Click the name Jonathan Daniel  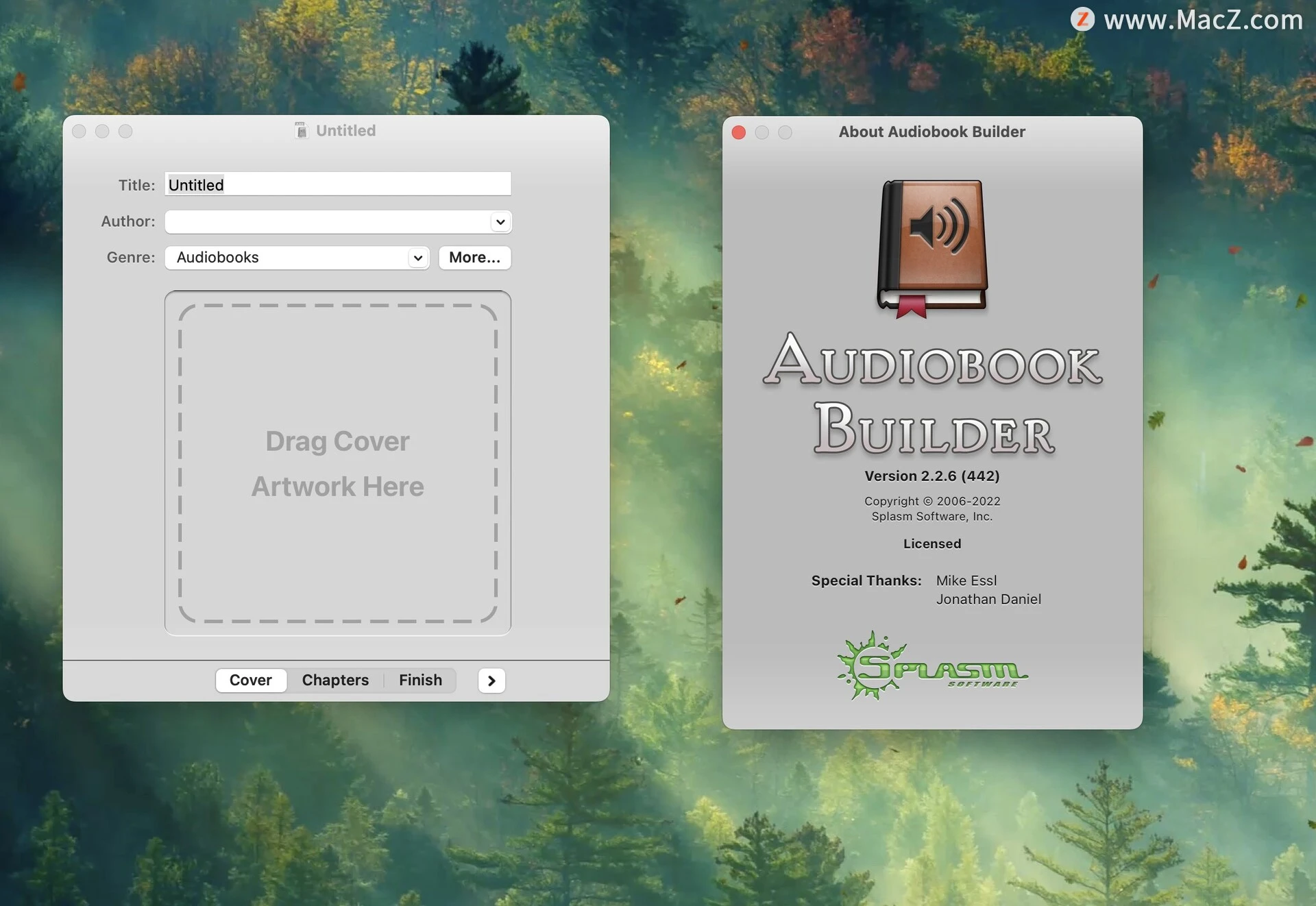(x=988, y=599)
